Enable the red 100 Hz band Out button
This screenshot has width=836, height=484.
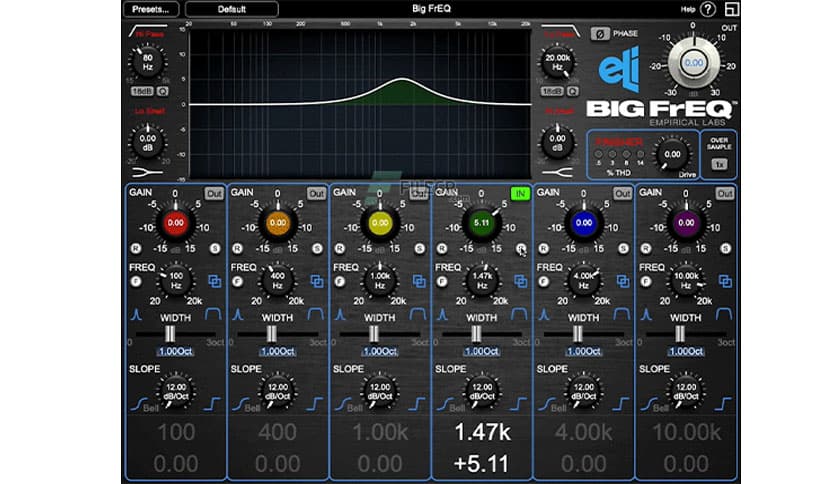(x=214, y=193)
